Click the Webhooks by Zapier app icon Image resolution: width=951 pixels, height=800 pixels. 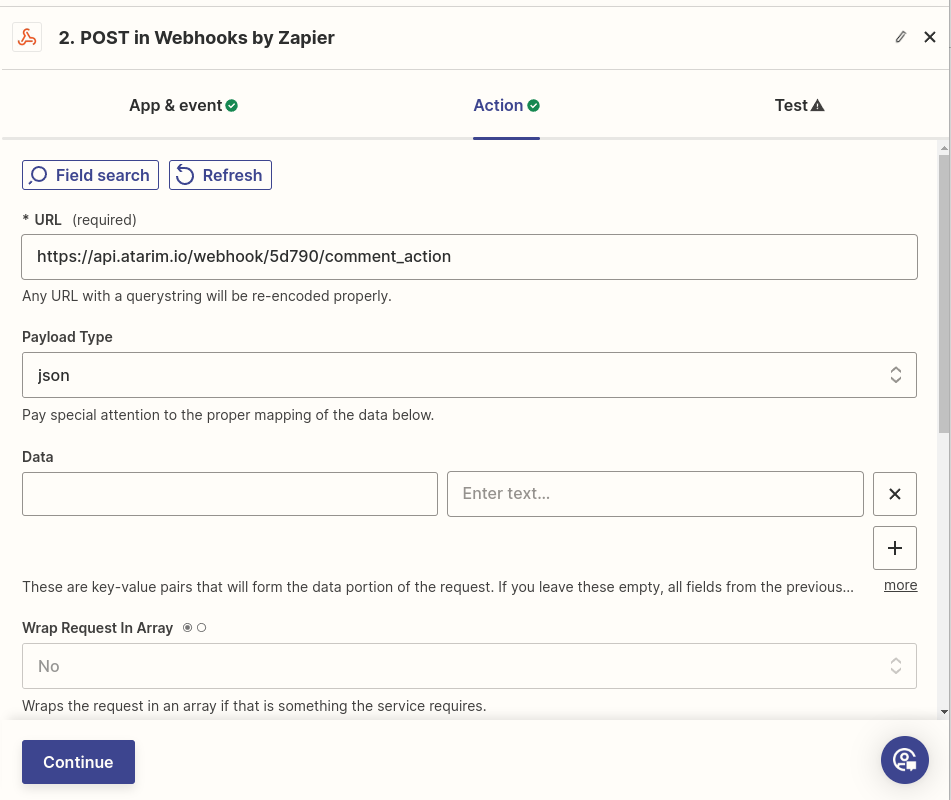[x=27, y=37]
